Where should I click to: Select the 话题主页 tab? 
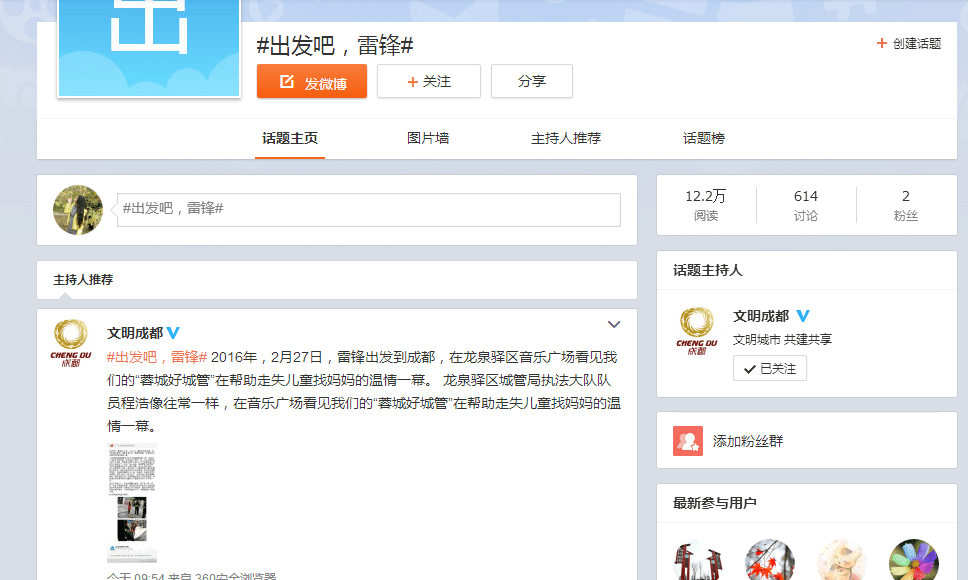tap(290, 138)
